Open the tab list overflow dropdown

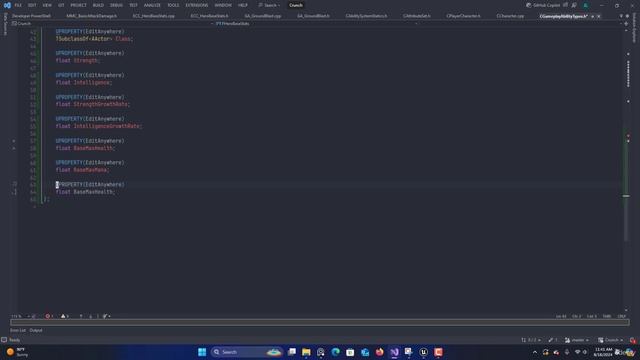621,16
